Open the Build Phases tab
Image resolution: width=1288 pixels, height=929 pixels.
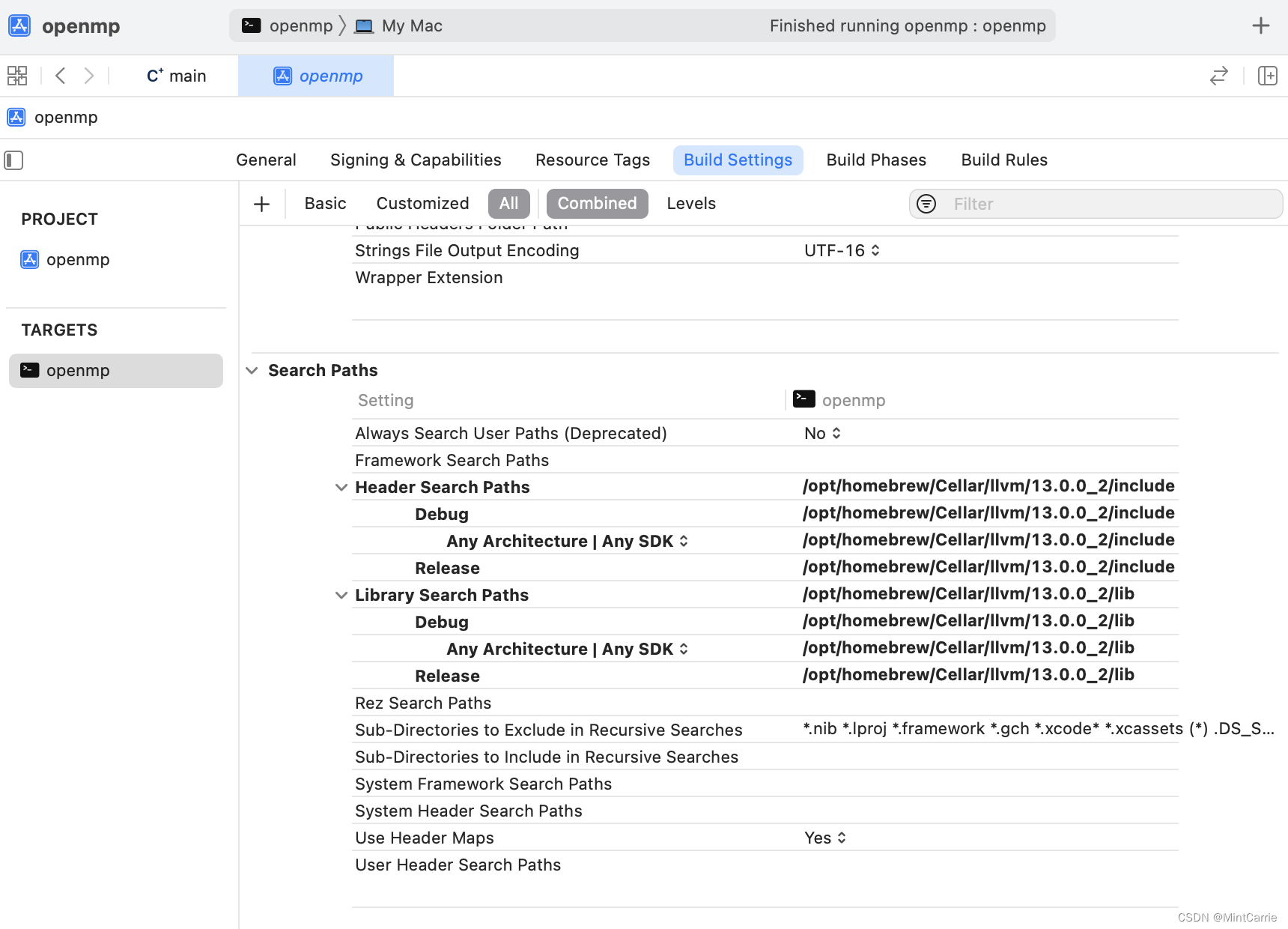click(x=876, y=160)
